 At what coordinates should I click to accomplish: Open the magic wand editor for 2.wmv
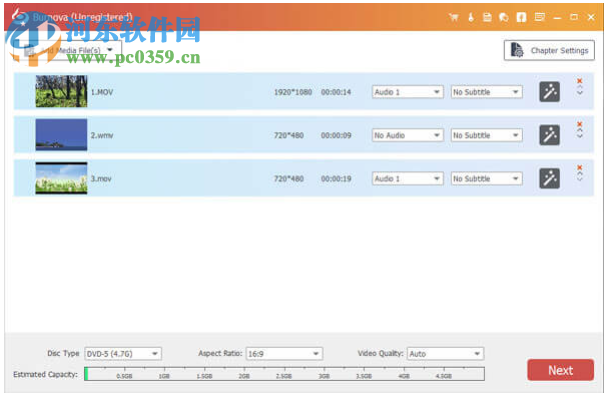coord(550,135)
